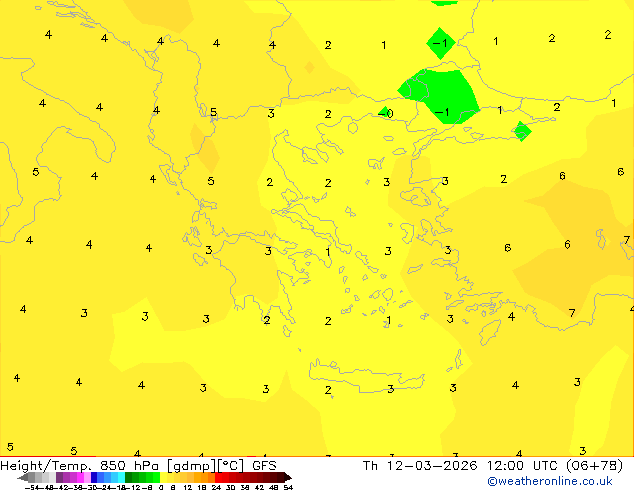Open the weatheronline.co.uk copyright link
Viewport: 634px width, 490px height.
click(x=549, y=481)
